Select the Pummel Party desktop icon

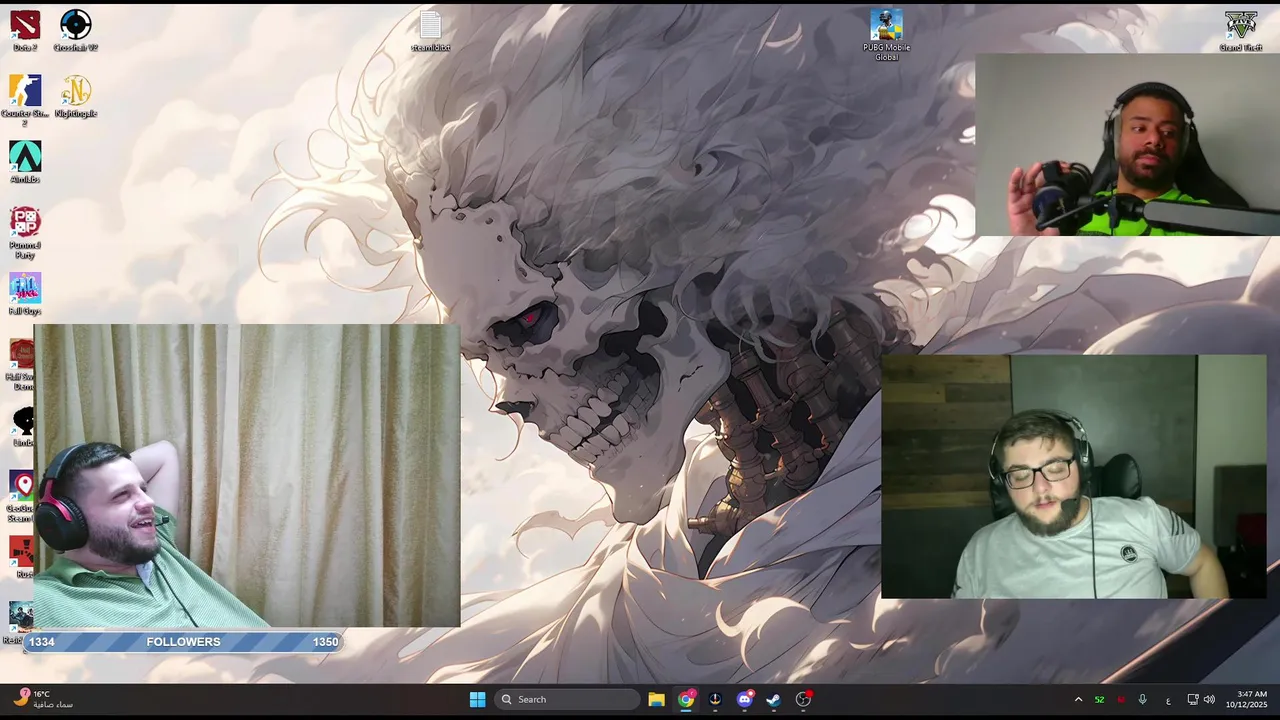25,233
